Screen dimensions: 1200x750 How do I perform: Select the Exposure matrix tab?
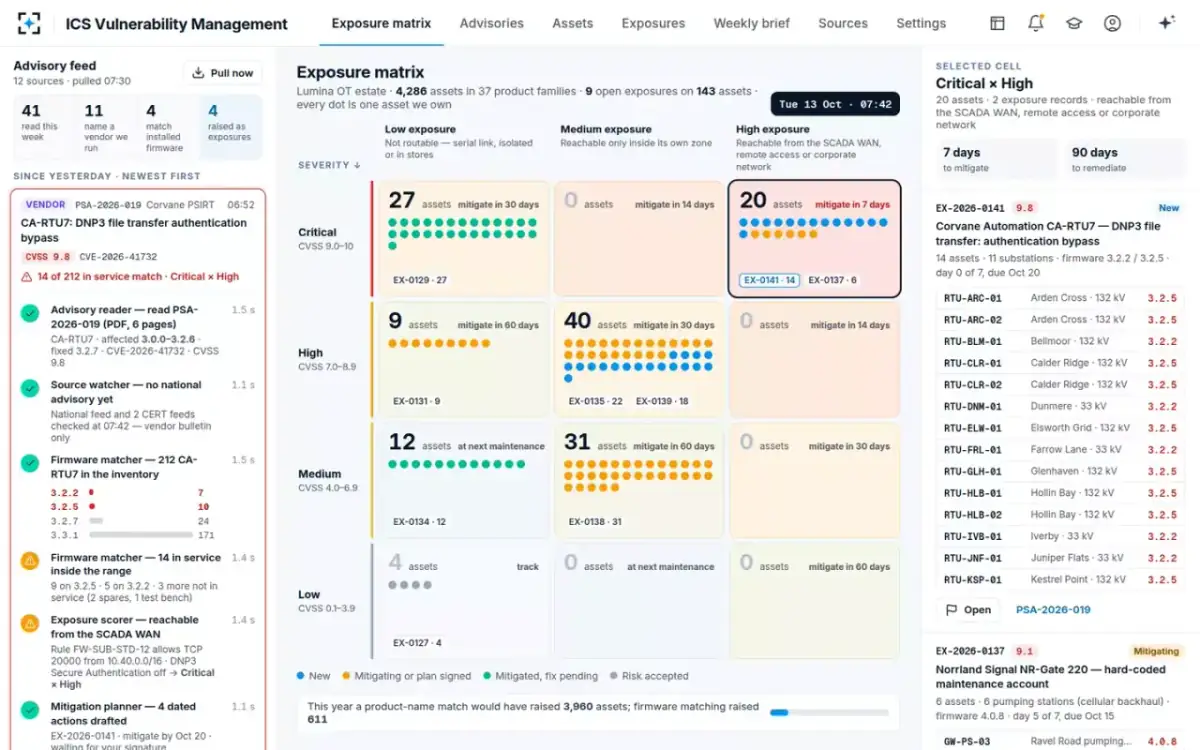click(382, 23)
